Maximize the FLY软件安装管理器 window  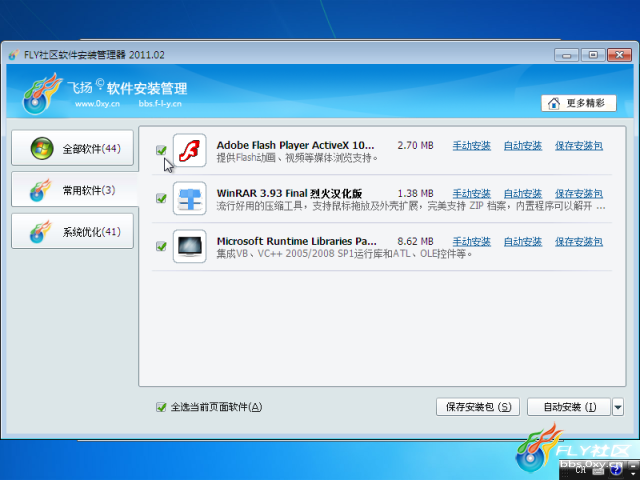(x=593, y=55)
